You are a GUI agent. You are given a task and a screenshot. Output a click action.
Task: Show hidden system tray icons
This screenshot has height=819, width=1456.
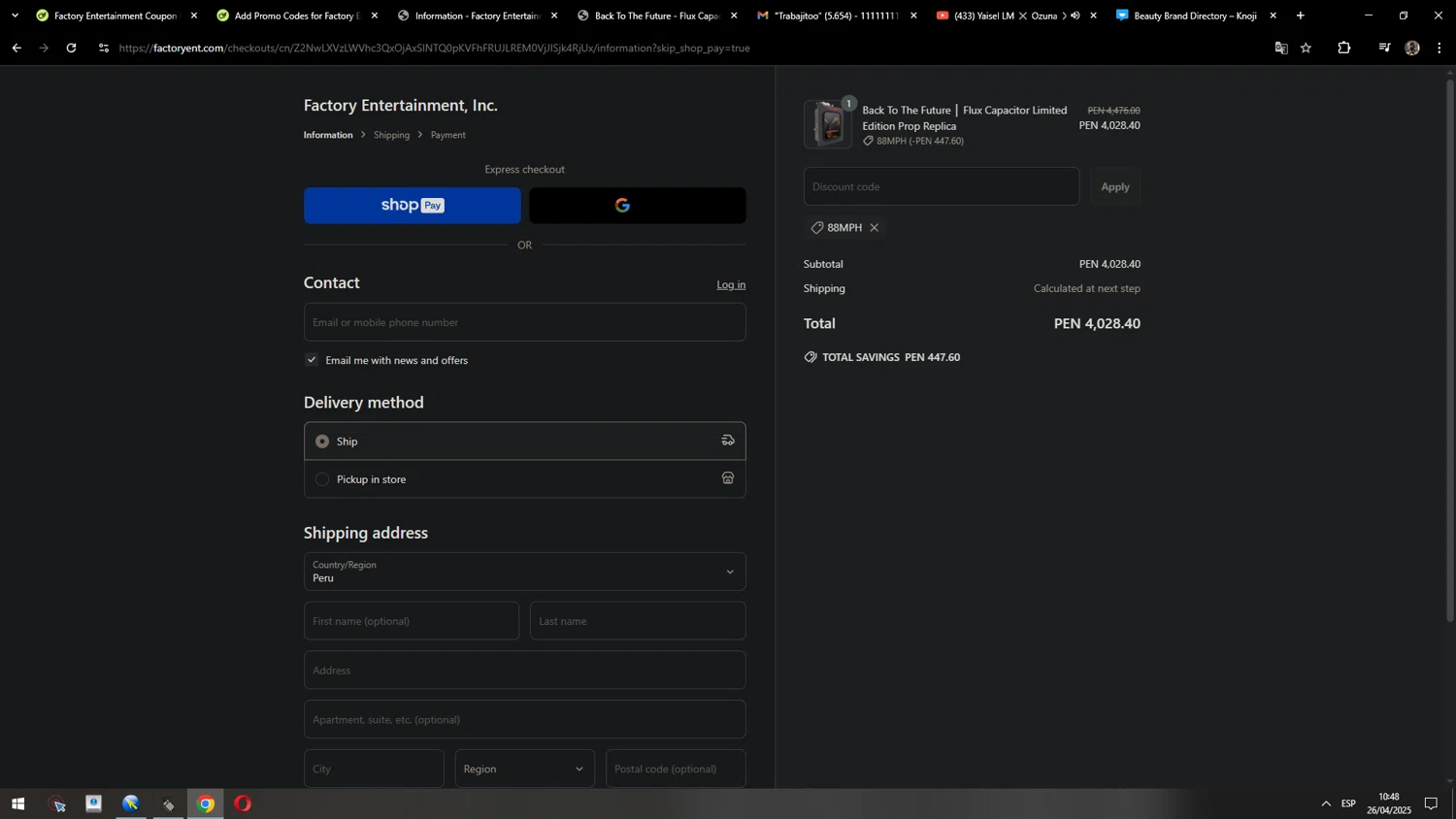[x=1326, y=803]
